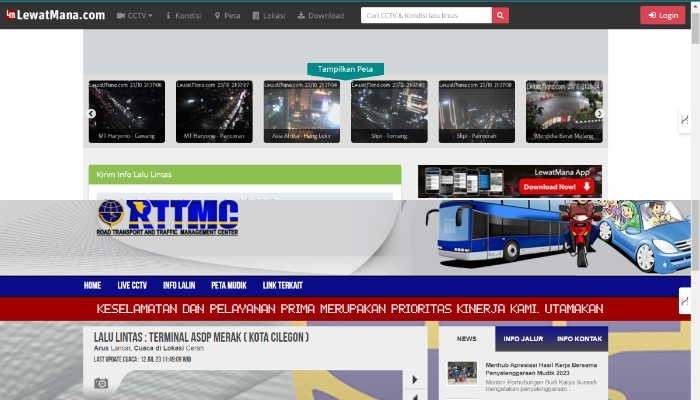700x400 pixels.
Task: Open Menhub Apresiasi Hasil Kerja news headline
Action: click(541, 369)
